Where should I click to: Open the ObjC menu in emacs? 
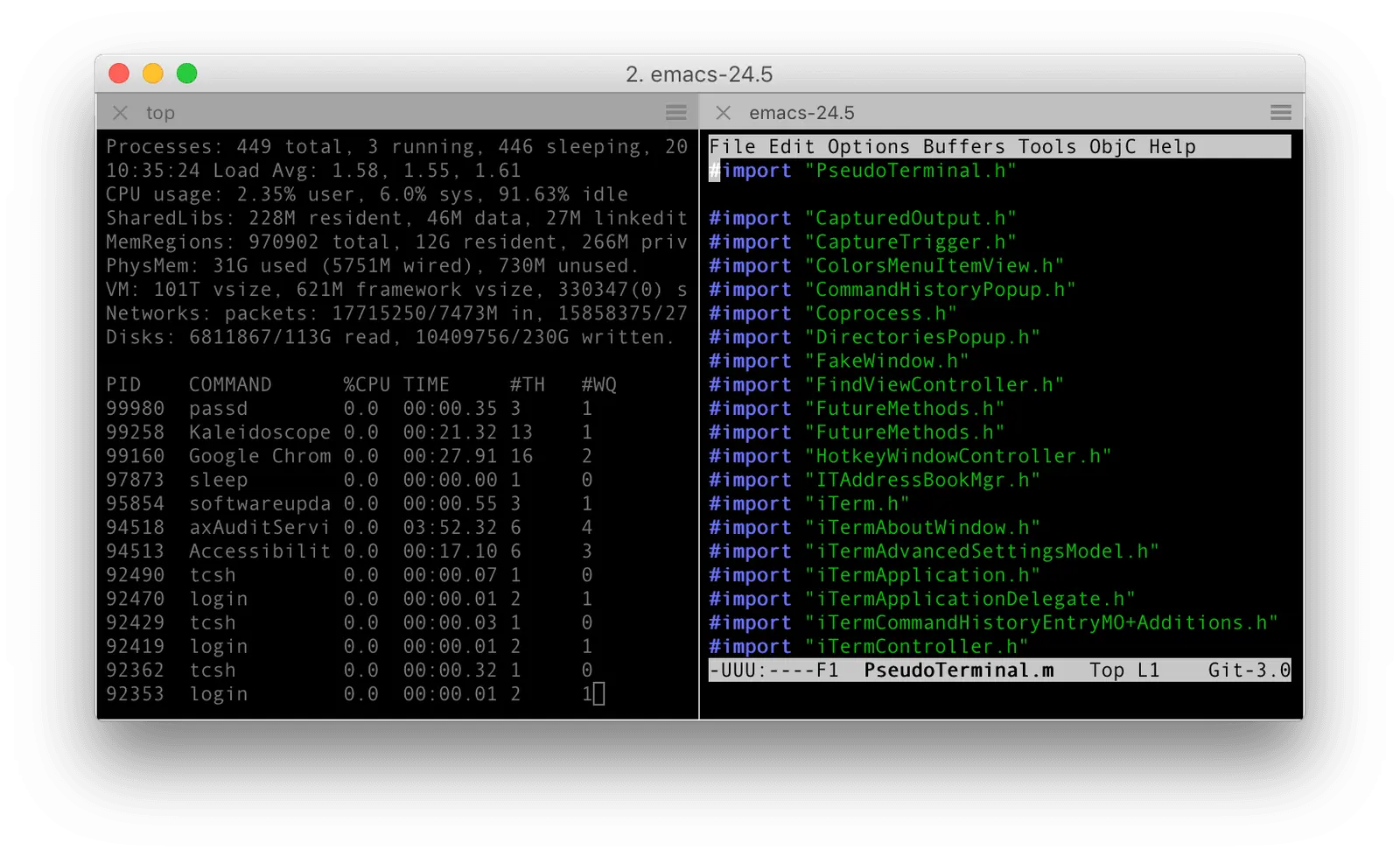1113,147
